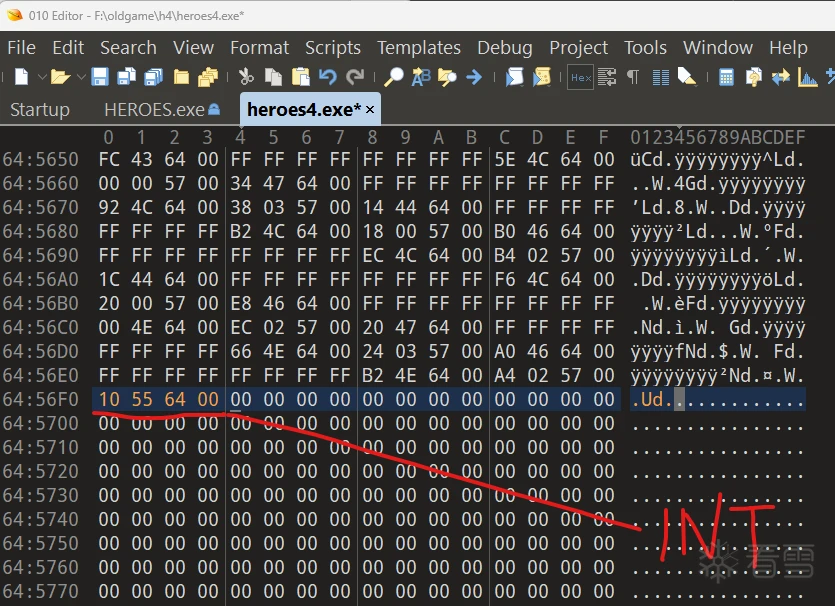835x606 pixels.
Task: Open the Tools menu
Action: coord(645,48)
